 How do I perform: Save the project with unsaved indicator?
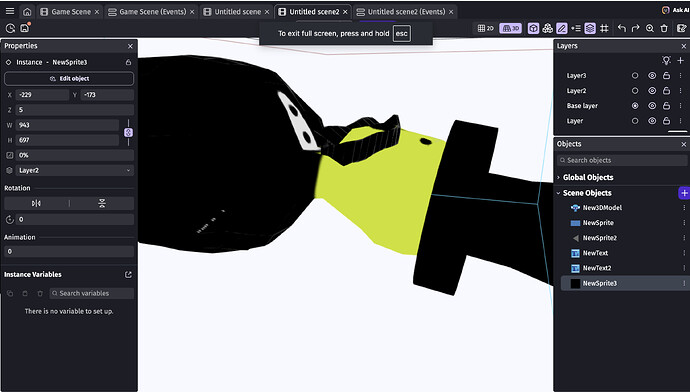pos(25,28)
